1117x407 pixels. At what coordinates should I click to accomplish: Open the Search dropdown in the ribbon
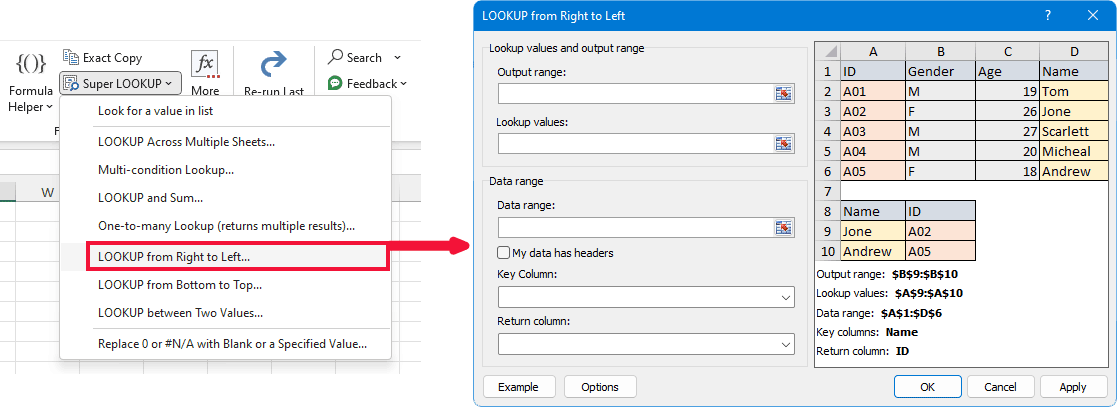pyautogui.click(x=365, y=57)
